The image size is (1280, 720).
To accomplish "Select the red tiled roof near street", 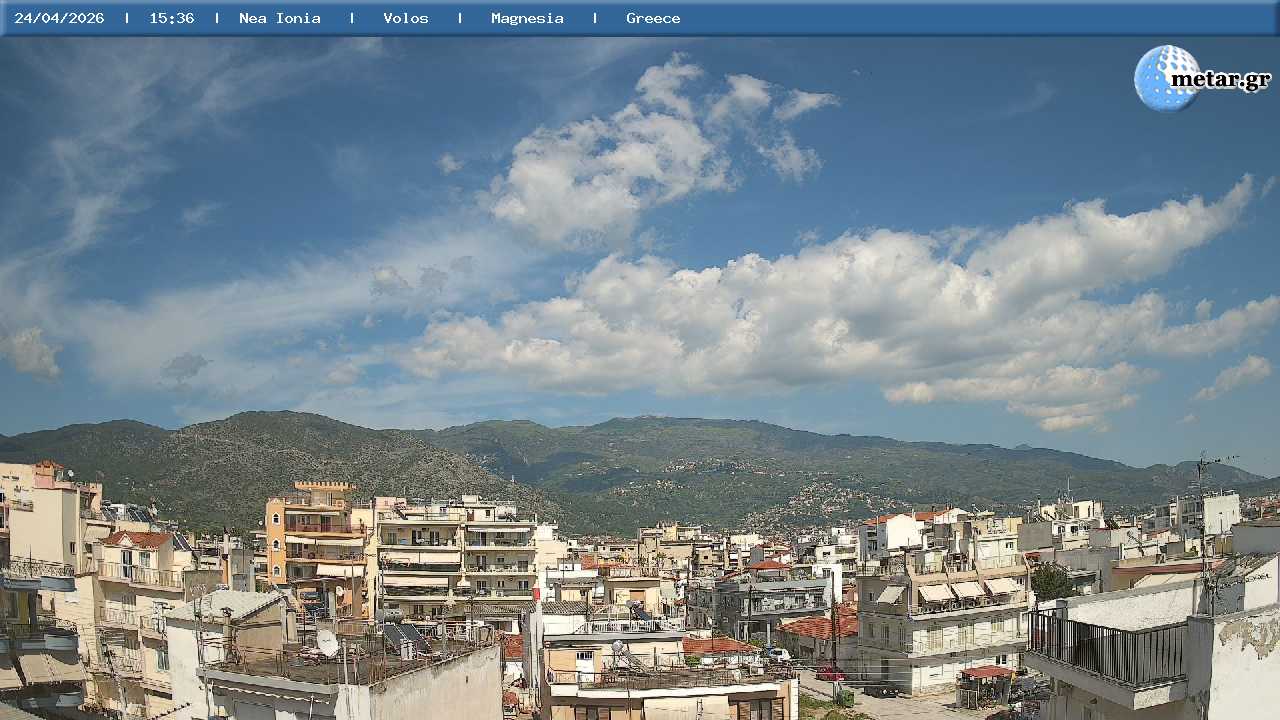I will point(820,627).
